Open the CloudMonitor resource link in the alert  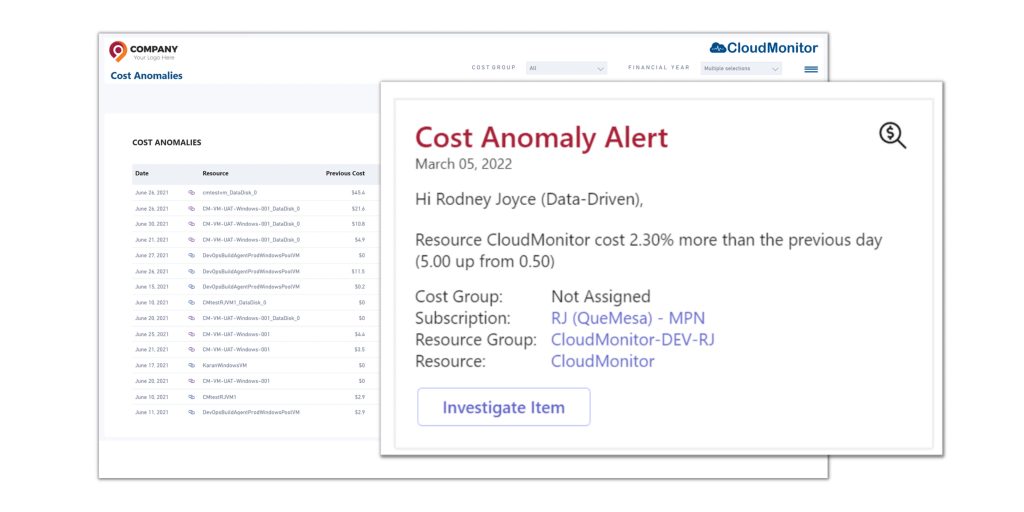[x=603, y=361]
